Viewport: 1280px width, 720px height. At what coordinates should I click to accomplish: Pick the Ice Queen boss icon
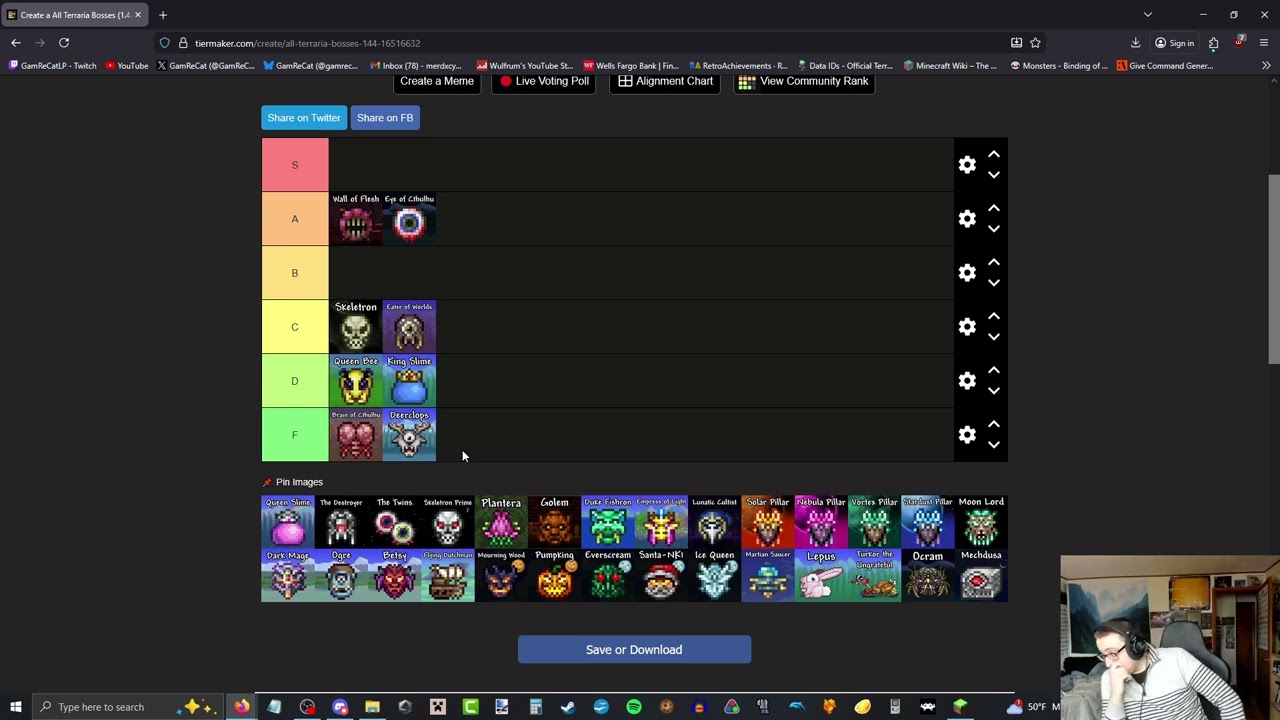tap(714, 575)
